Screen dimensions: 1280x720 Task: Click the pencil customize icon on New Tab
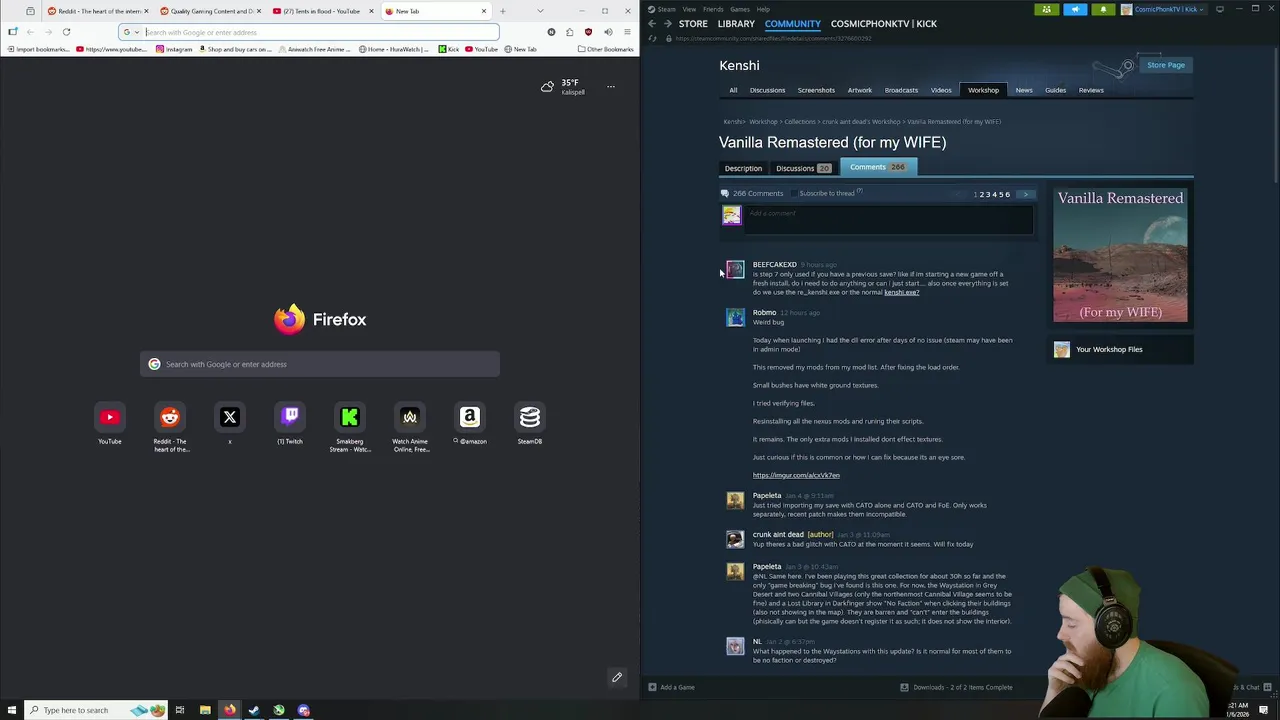coord(617,677)
